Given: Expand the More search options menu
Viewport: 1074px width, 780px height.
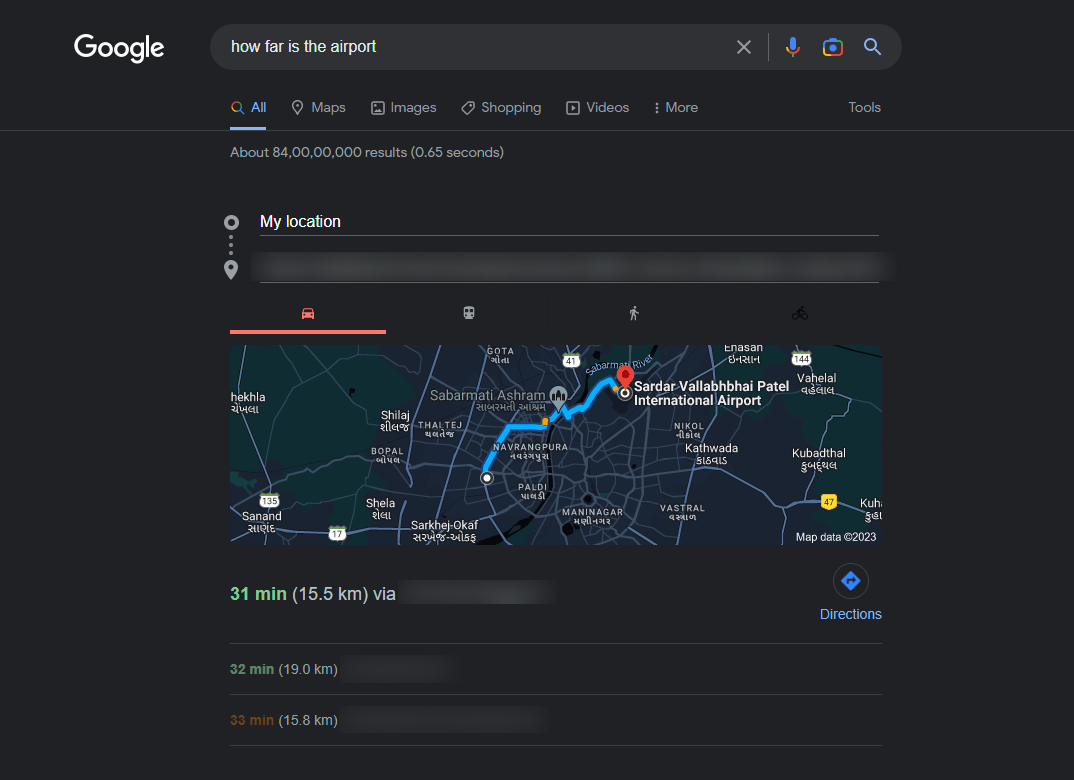Looking at the screenshot, I should (676, 108).
